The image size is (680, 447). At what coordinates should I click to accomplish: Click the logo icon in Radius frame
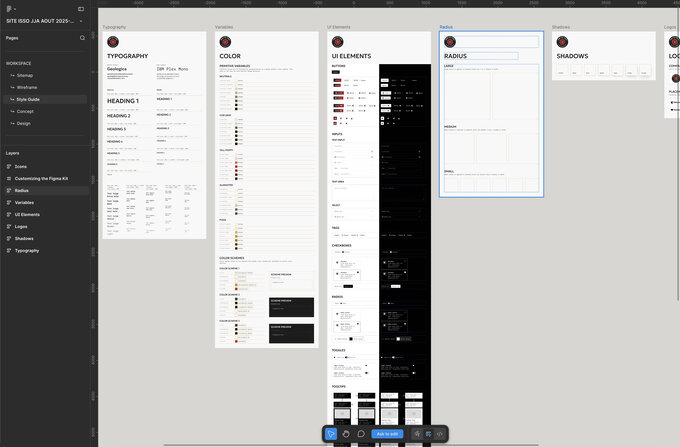(450, 42)
